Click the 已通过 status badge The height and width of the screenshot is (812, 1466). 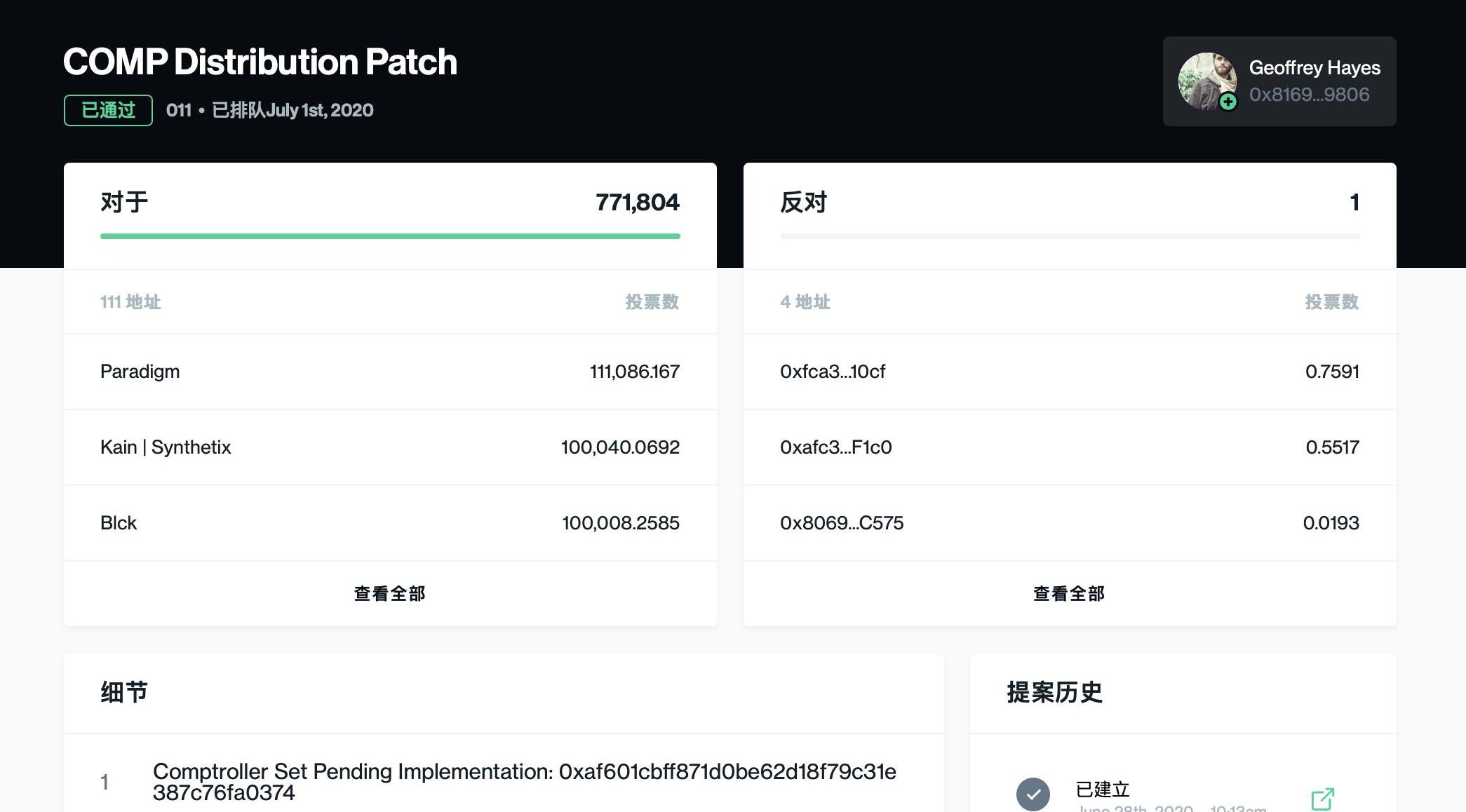[x=108, y=110]
